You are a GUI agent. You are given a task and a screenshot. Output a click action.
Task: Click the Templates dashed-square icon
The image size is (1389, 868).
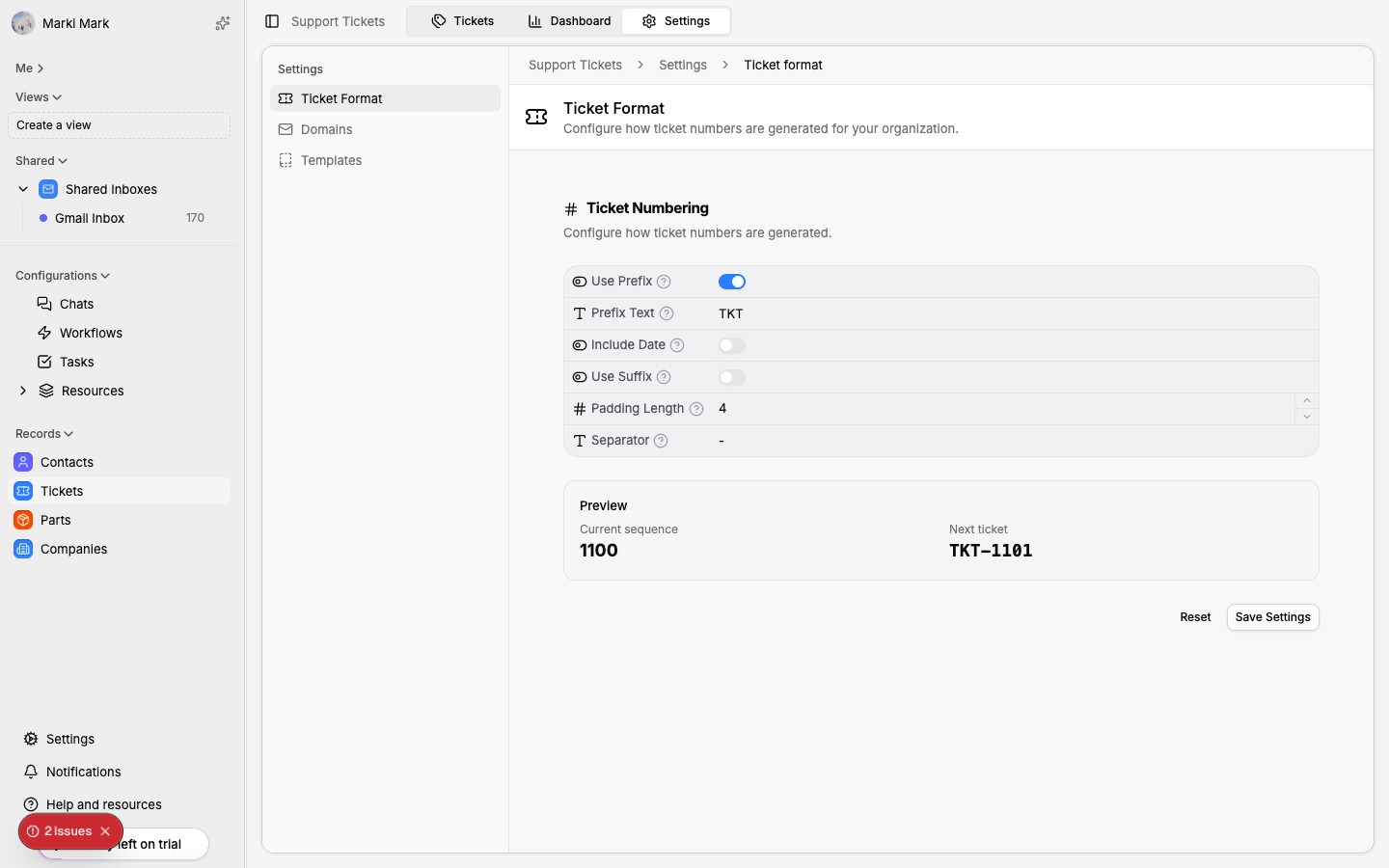point(286,160)
